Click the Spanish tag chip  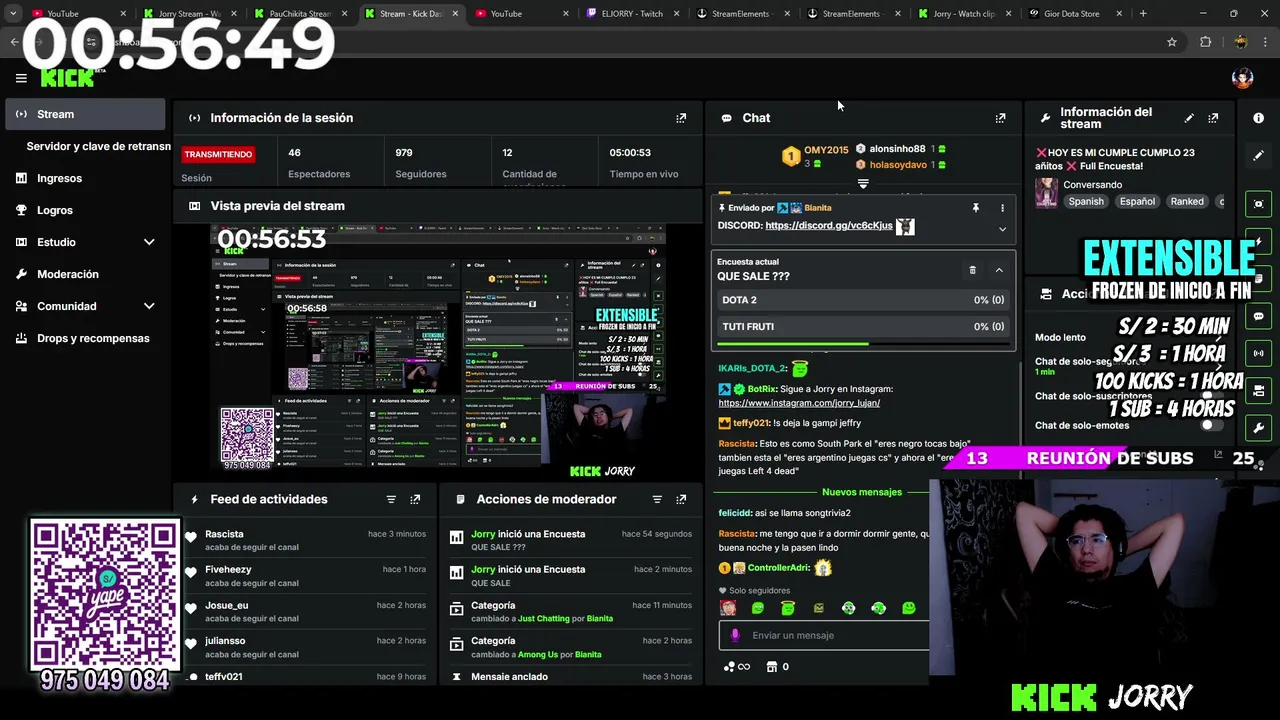(x=1086, y=201)
